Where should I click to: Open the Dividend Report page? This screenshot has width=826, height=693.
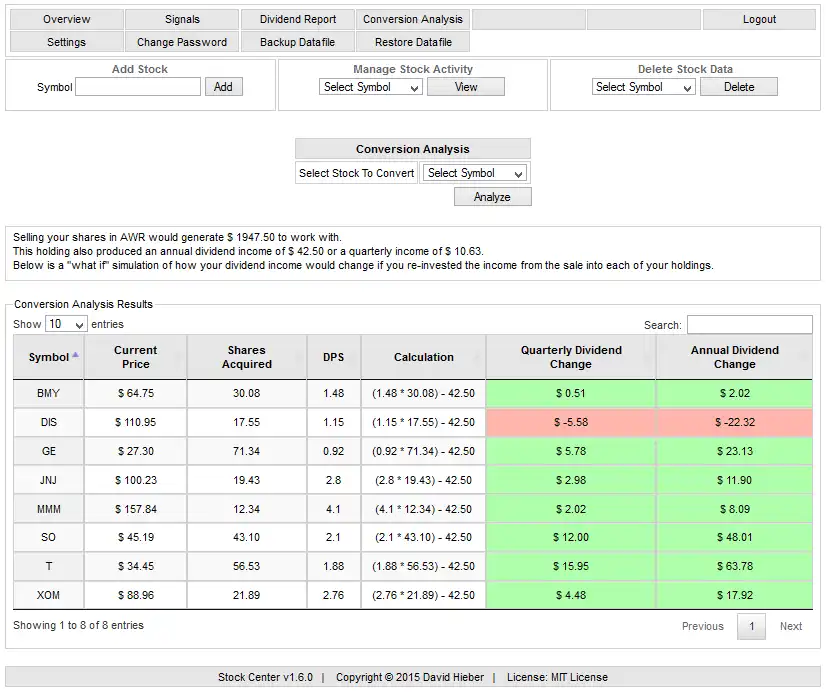pos(298,19)
